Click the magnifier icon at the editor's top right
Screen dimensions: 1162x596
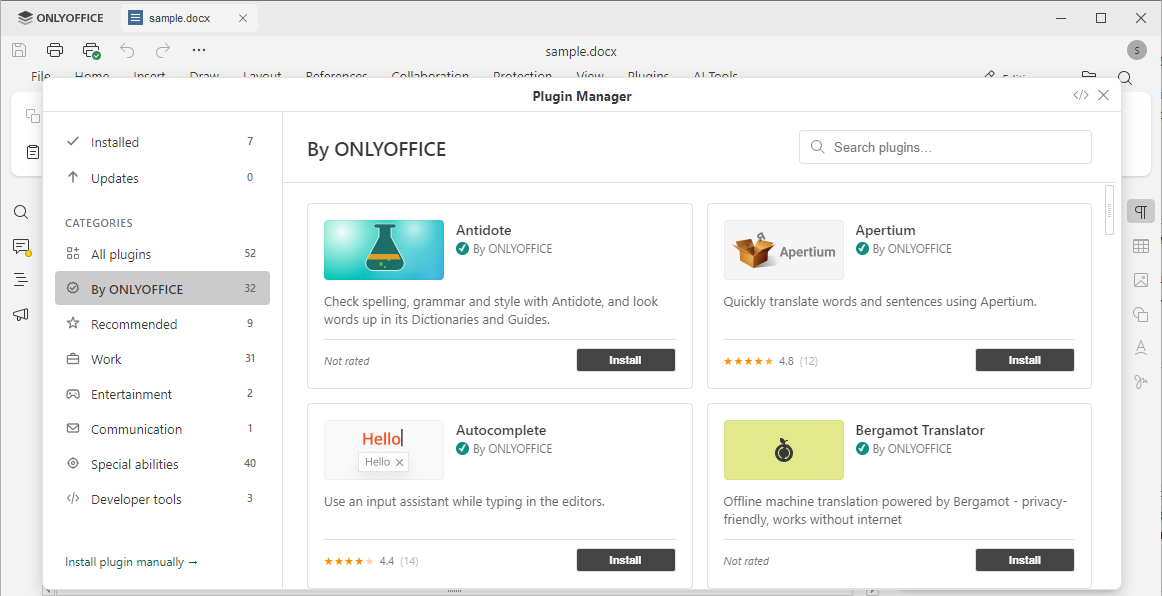[1125, 78]
